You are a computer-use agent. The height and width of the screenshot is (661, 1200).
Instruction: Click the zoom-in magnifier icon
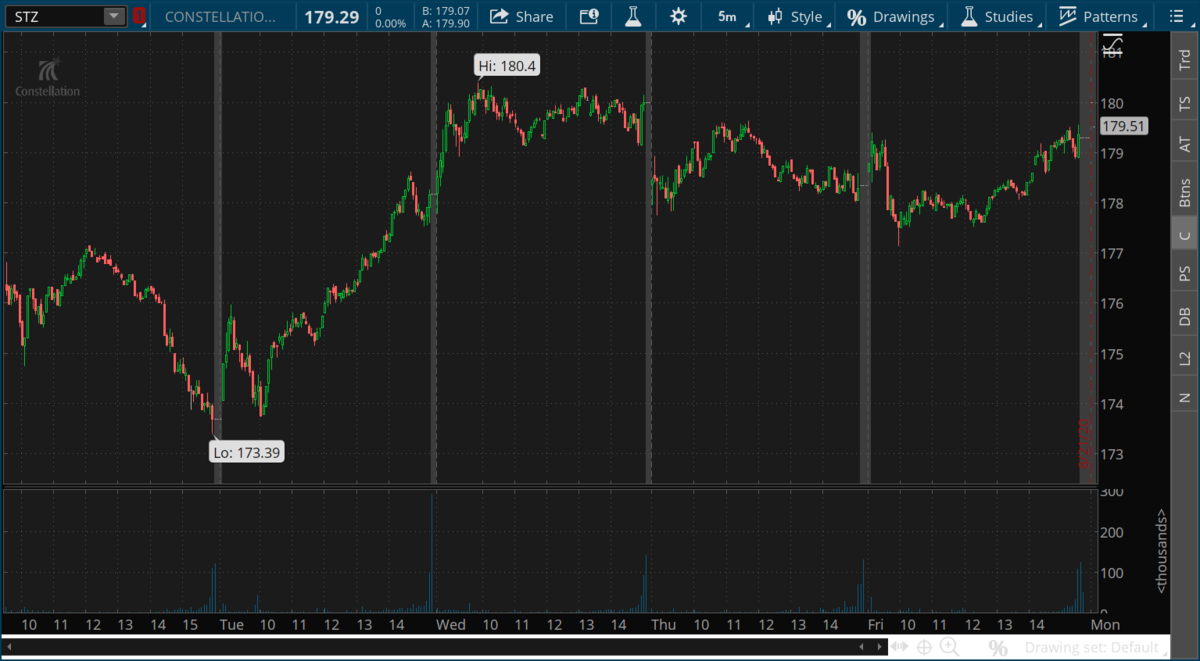pyautogui.click(x=949, y=648)
